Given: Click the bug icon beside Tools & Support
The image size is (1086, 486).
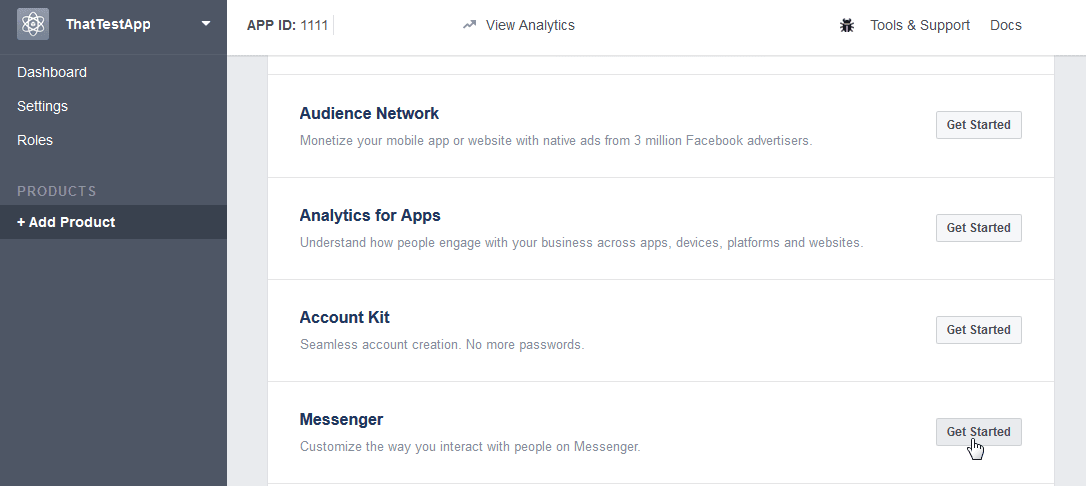Looking at the screenshot, I should tap(846, 26).
